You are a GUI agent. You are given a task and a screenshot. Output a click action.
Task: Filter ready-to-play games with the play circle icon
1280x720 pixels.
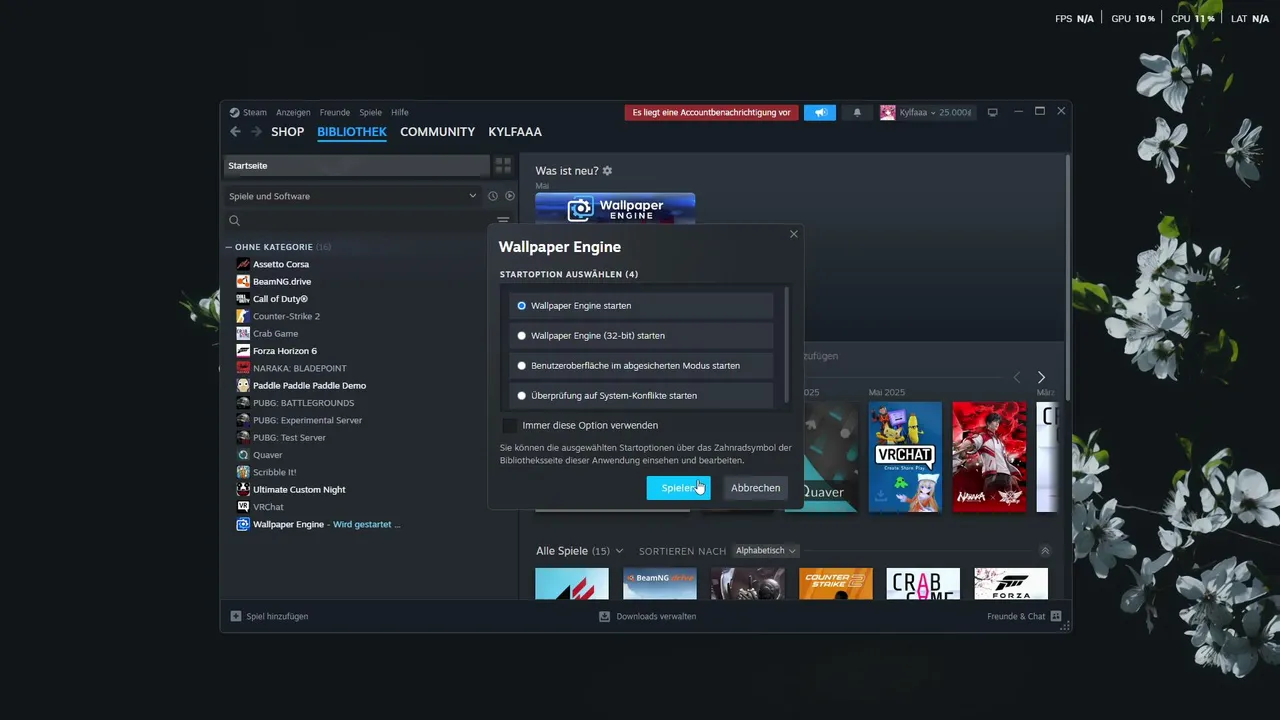click(x=510, y=196)
